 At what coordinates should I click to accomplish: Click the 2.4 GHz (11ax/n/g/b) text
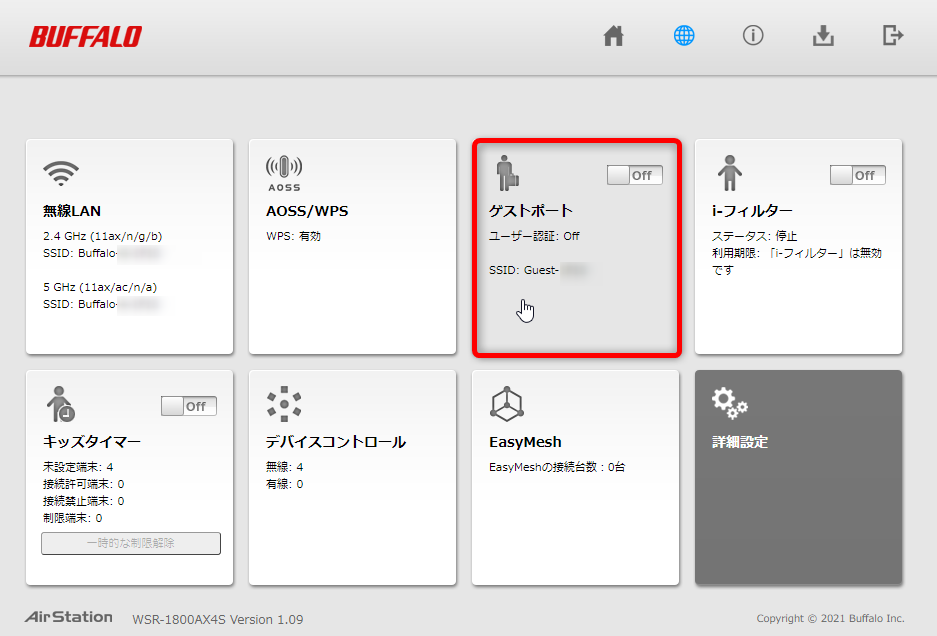(102, 236)
